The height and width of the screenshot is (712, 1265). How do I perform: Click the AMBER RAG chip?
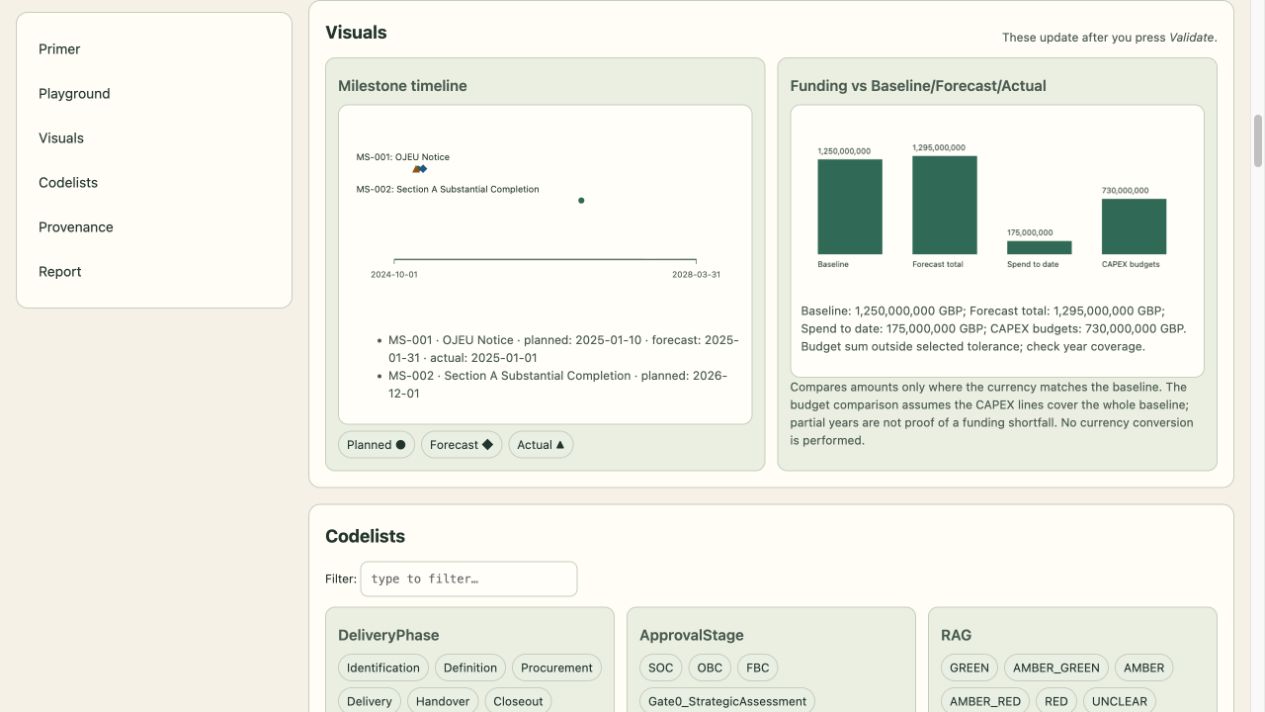click(x=1144, y=668)
